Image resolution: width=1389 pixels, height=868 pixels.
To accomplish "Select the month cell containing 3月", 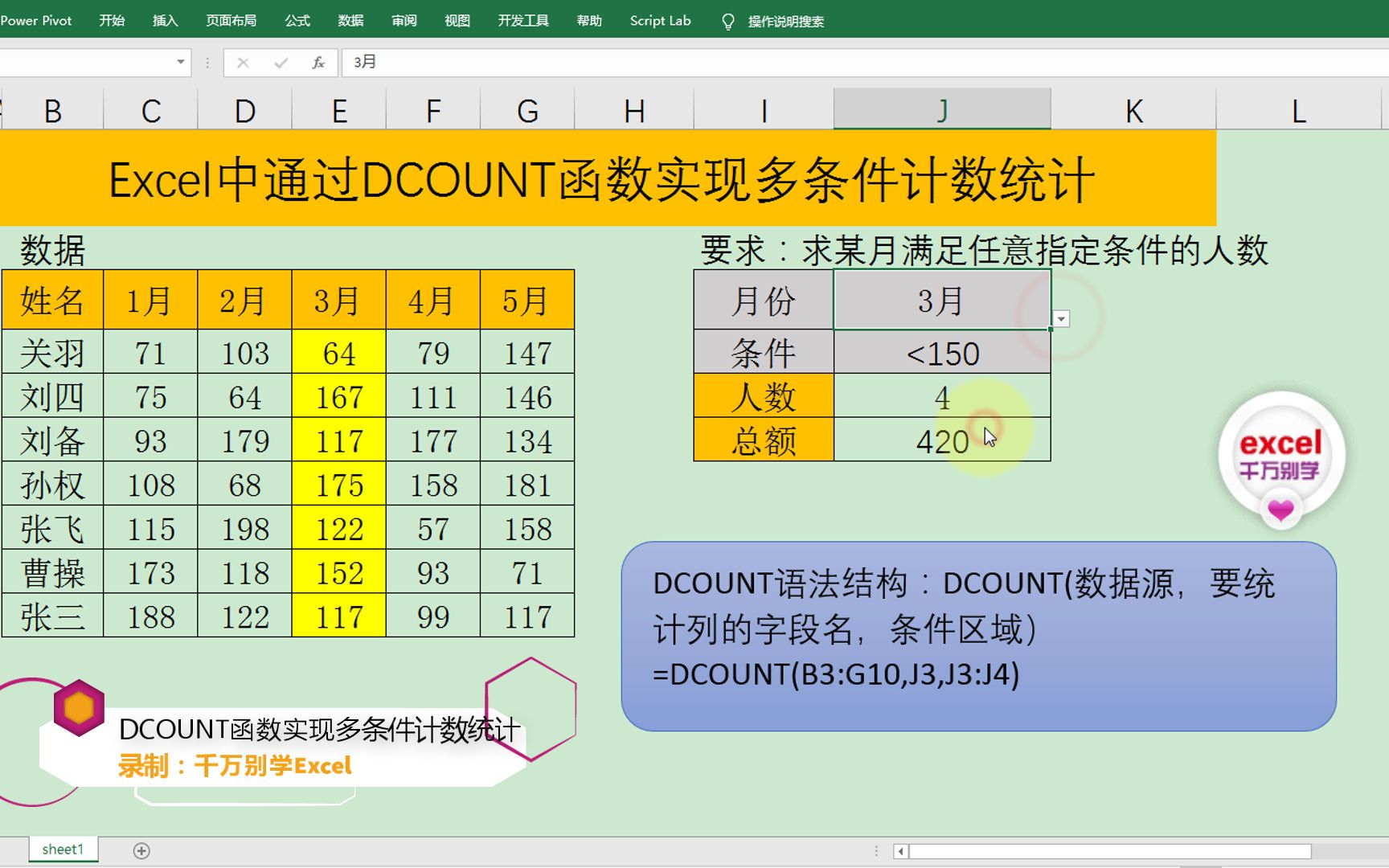I will click(x=942, y=301).
